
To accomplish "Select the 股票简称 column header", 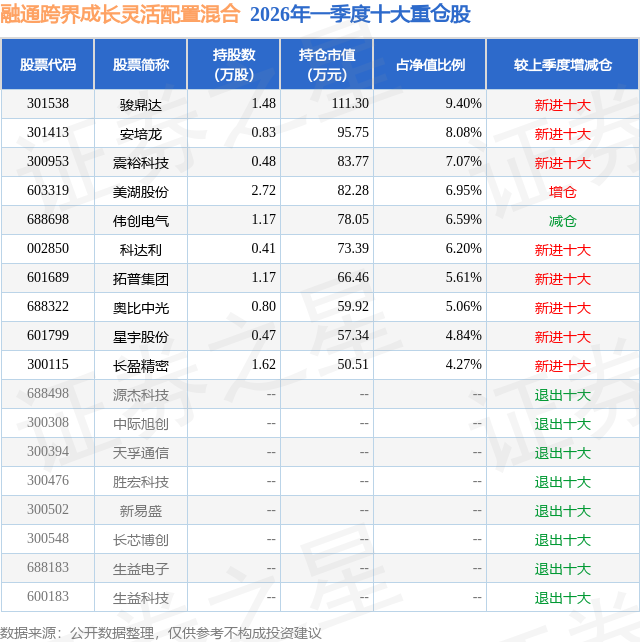I will pyautogui.click(x=141, y=64).
